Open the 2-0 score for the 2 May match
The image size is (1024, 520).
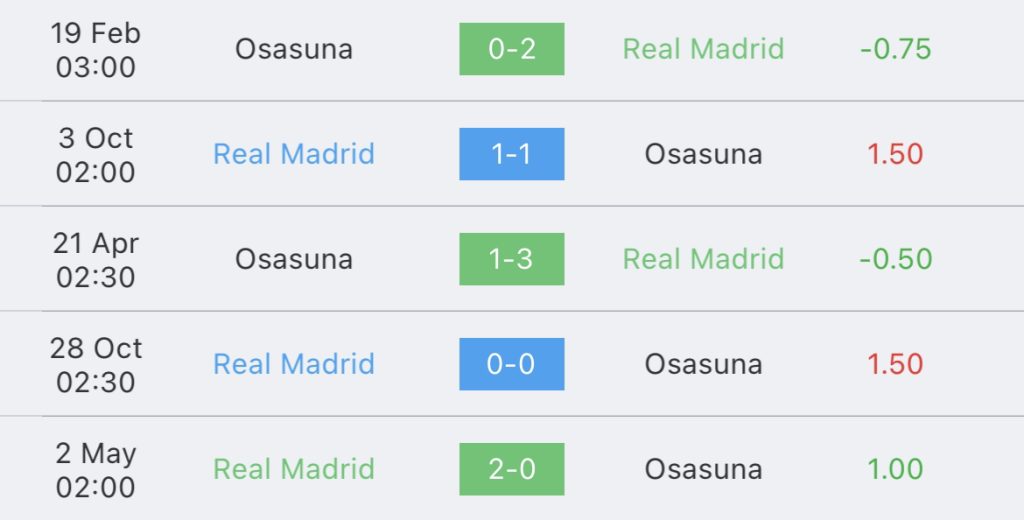[511, 469]
